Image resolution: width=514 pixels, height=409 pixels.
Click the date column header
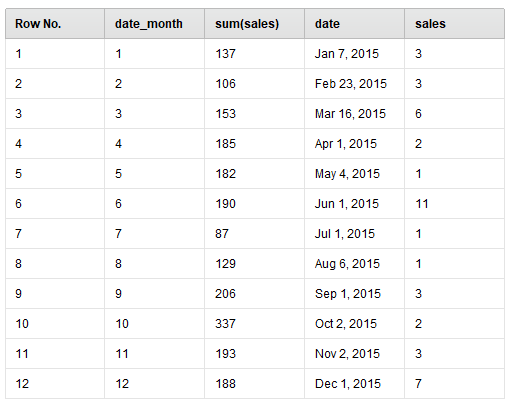[x=354, y=24]
